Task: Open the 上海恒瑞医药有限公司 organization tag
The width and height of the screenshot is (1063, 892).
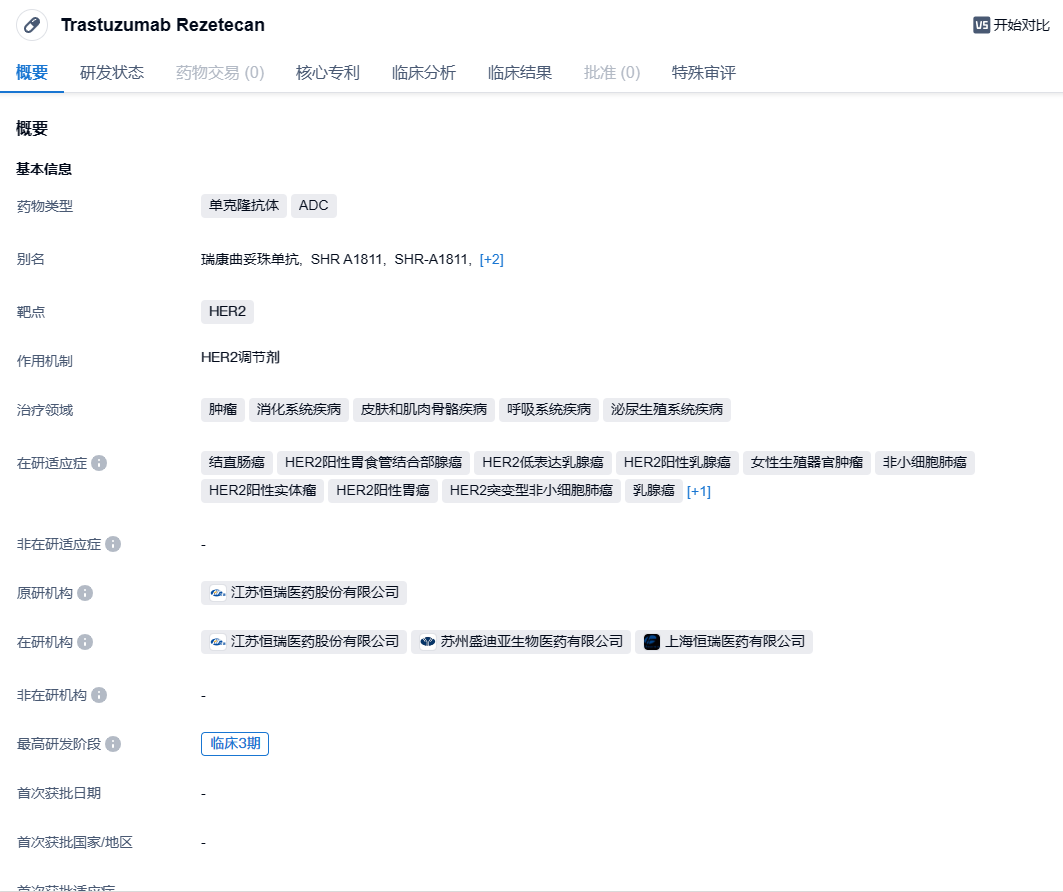Action: 724,641
